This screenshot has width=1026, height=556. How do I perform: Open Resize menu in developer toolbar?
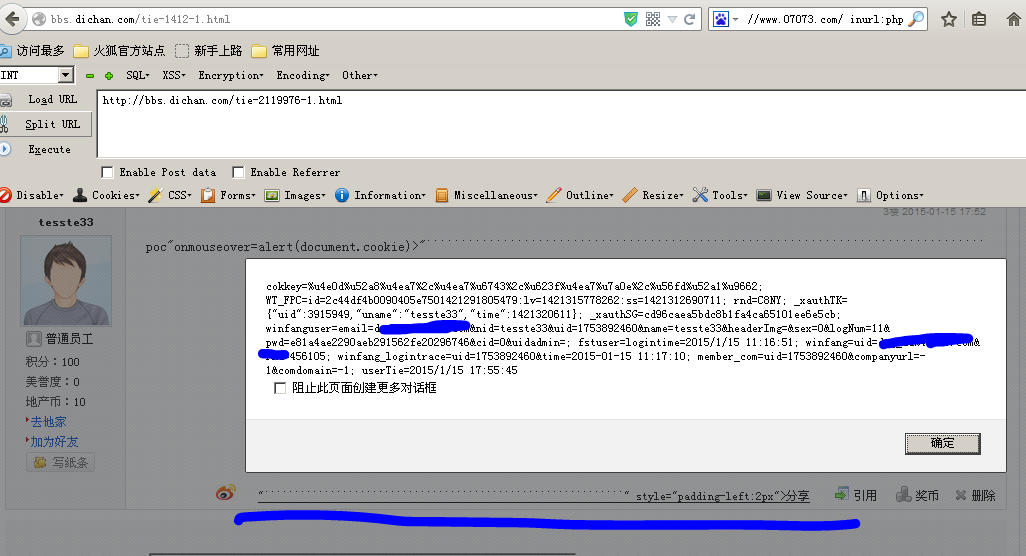[x=653, y=195]
